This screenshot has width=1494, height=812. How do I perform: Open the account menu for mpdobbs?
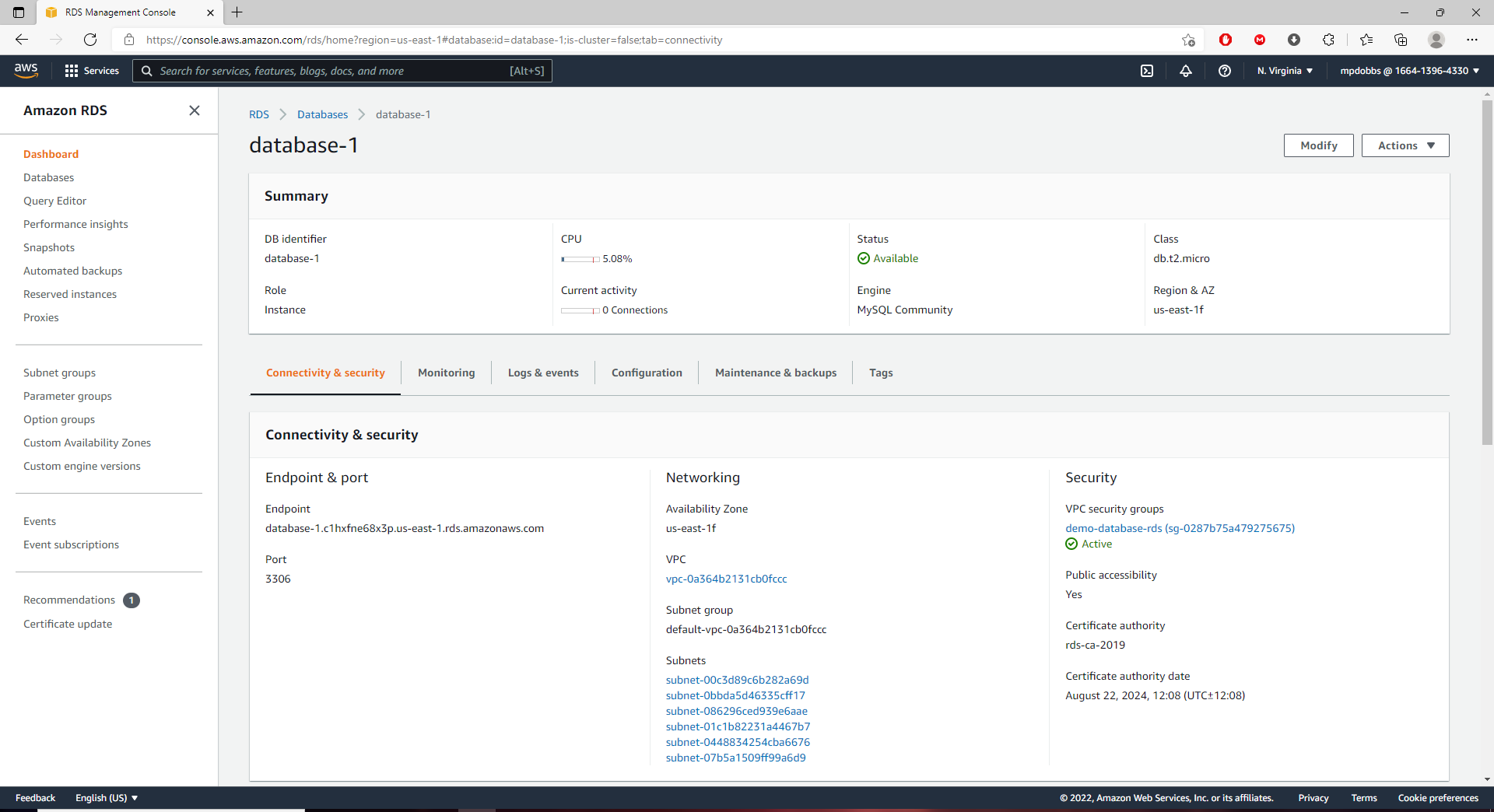pyautogui.click(x=1409, y=71)
